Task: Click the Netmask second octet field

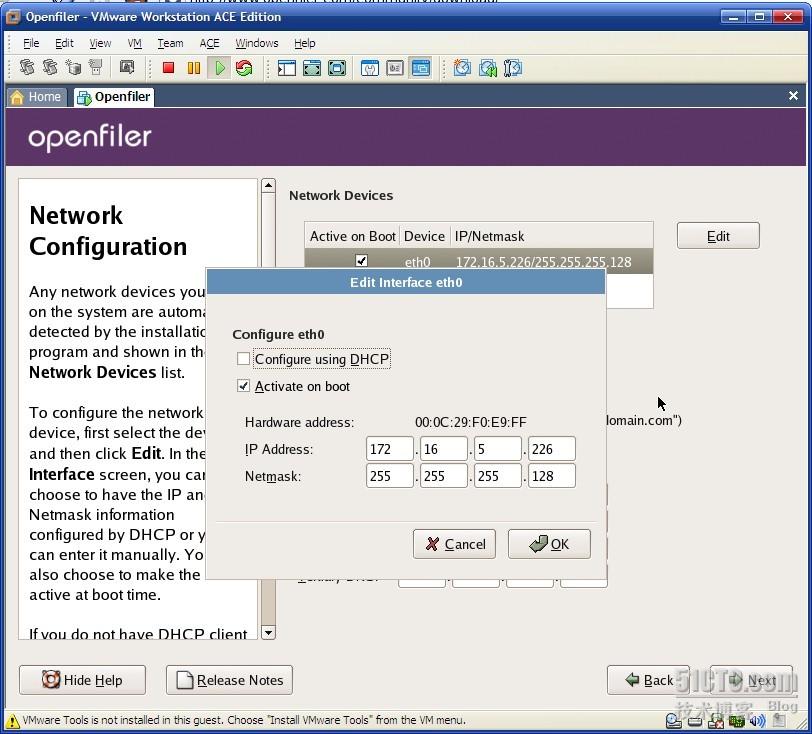Action: 444,476
